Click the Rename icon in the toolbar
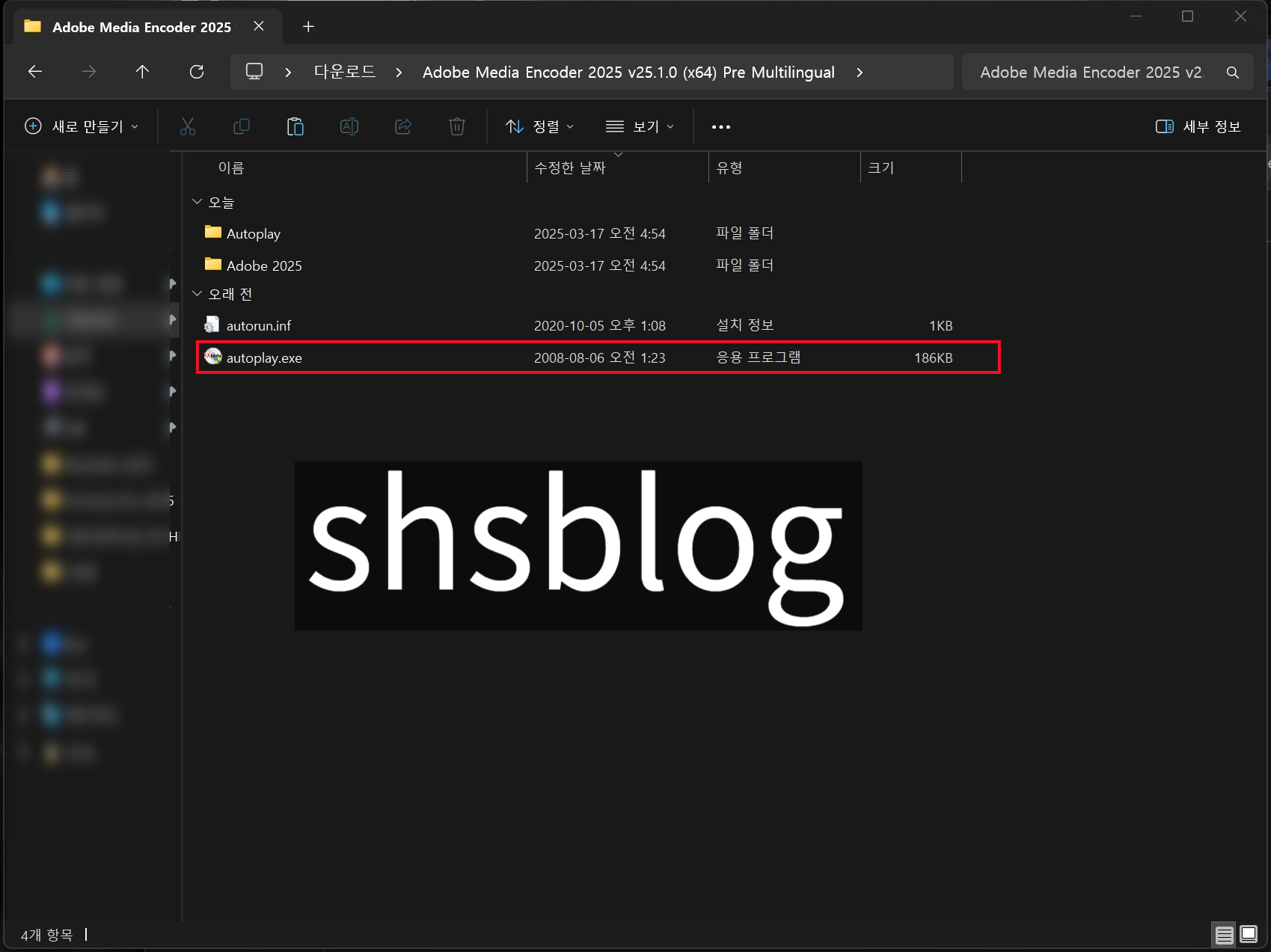 tap(349, 126)
